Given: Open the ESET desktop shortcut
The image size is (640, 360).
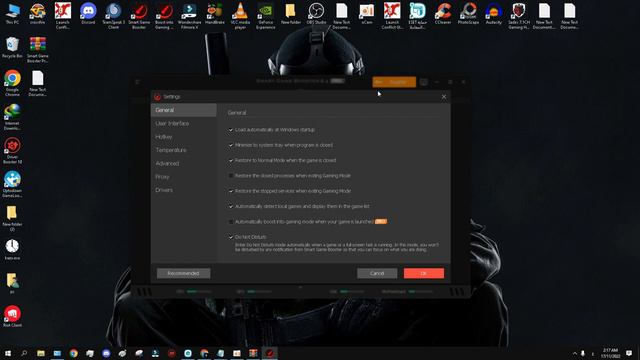Looking at the screenshot, I should pyautogui.click(x=418, y=16).
